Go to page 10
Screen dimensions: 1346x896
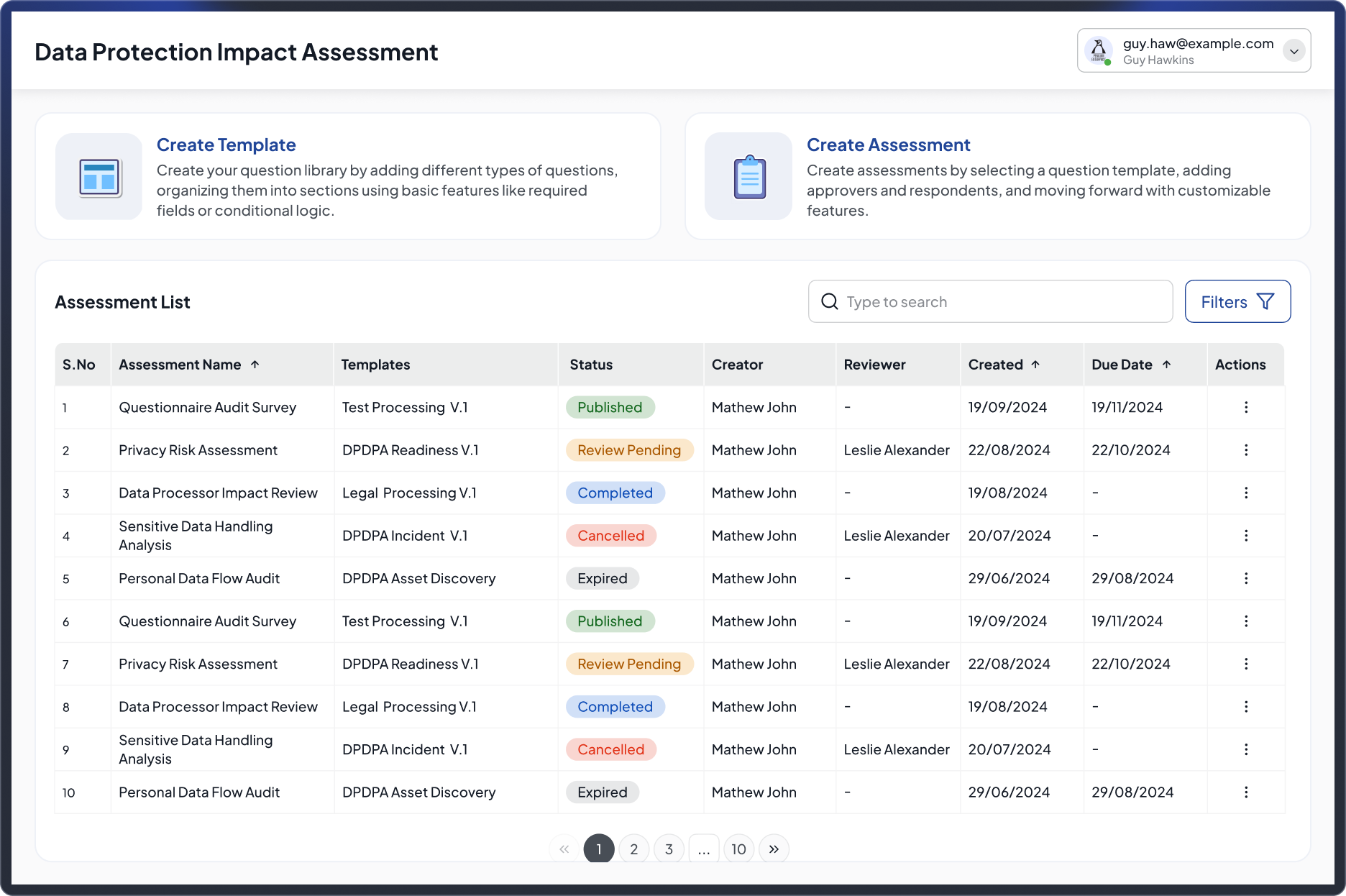(x=738, y=849)
